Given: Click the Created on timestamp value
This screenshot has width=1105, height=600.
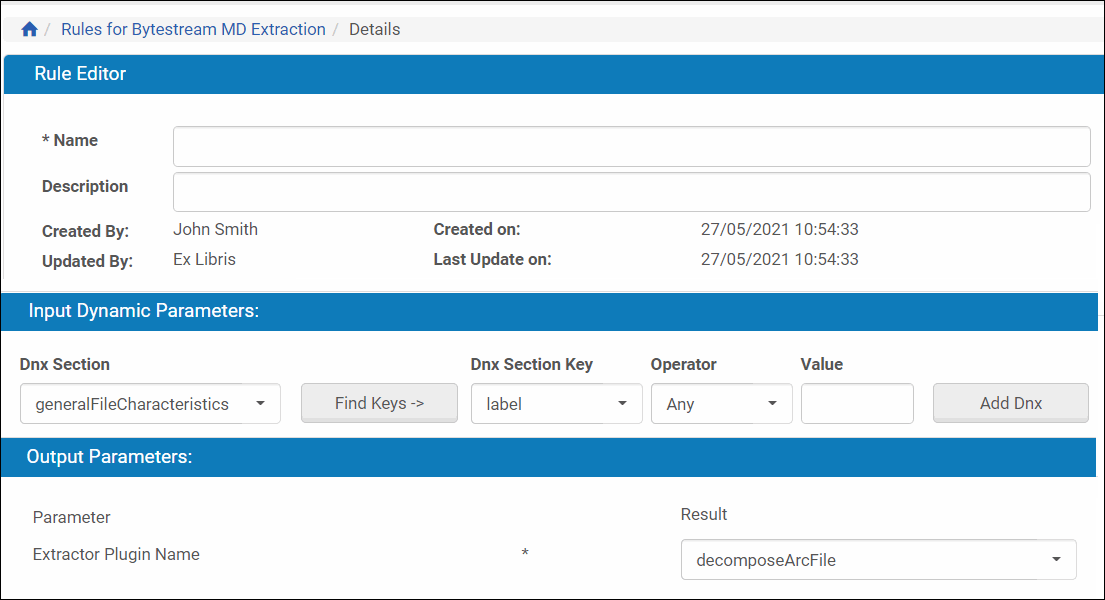Looking at the screenshot, I should tap(779, 230).
